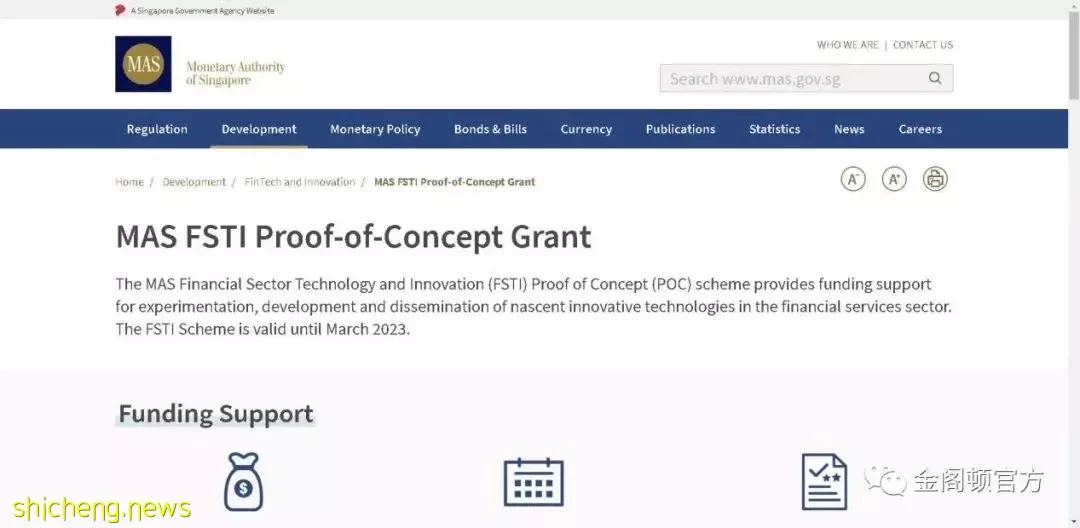
Task: Open the News menu
Action: point(849,129)
